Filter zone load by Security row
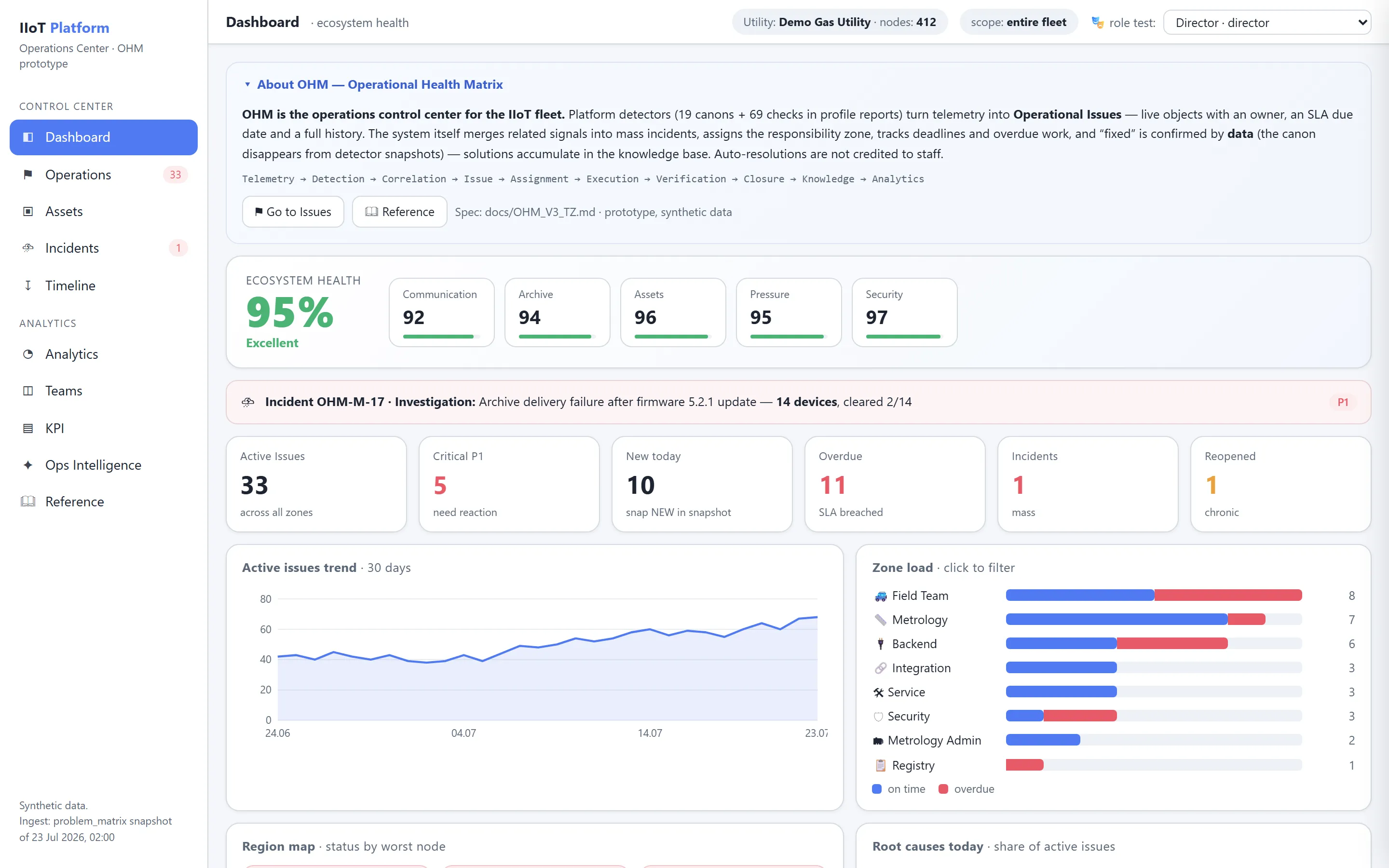 1114,716
